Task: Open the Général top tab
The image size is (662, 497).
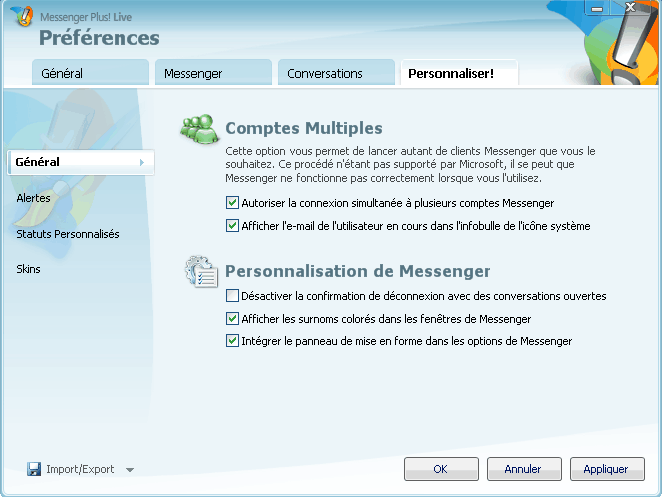Action: (90, 73)
